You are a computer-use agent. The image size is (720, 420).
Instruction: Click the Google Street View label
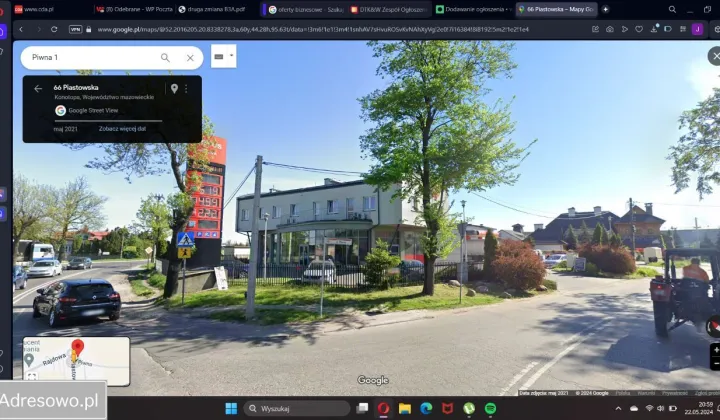[x=93, y=111]
